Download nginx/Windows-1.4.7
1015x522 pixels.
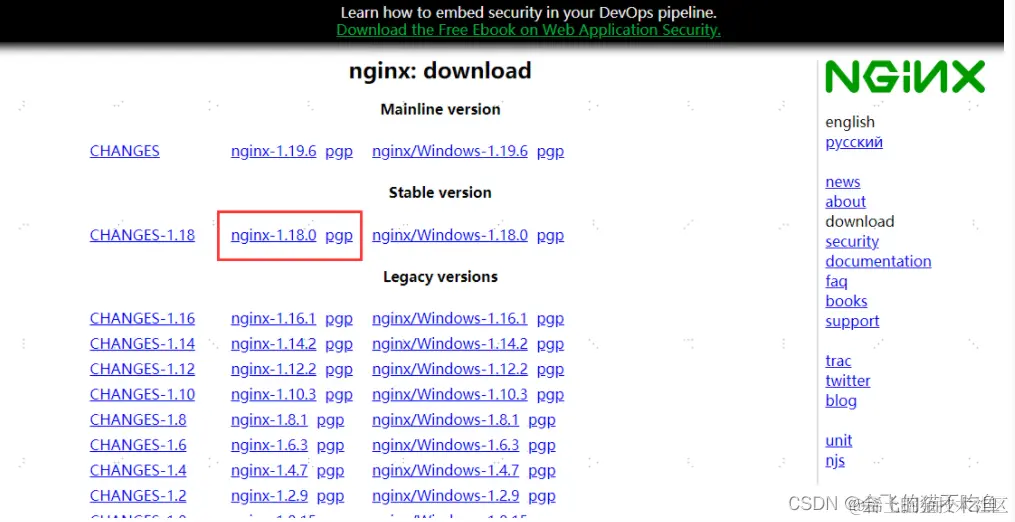(x=445, y=470)
